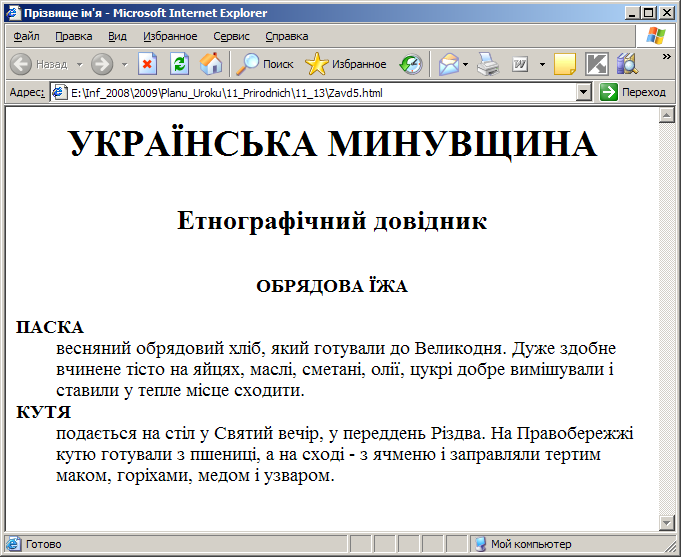Click the Research books magnifier icon
Screen dimensions: 681x557
[628, 64]
